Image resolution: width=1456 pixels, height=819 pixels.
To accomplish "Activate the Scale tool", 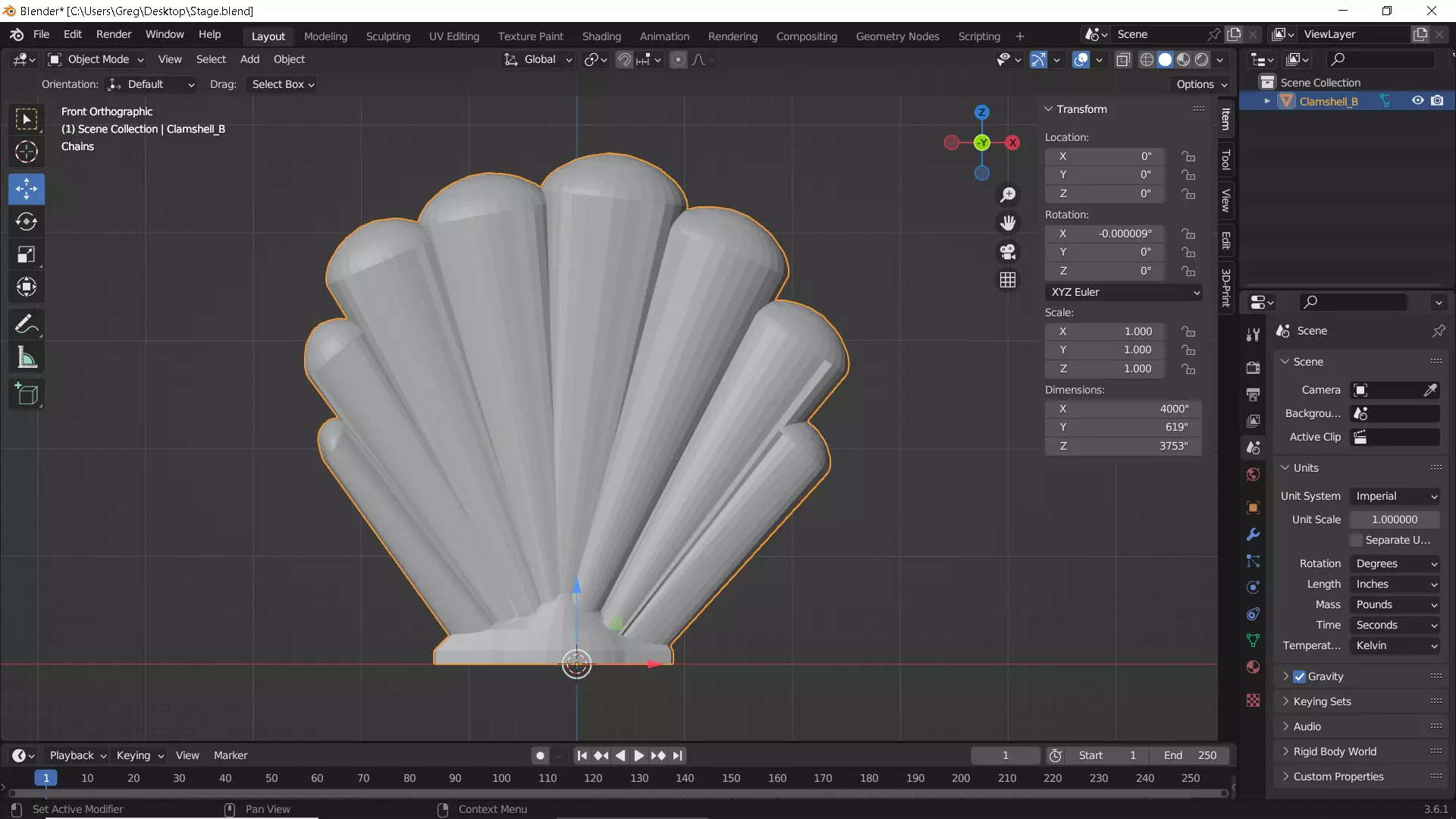I will 27,254.
